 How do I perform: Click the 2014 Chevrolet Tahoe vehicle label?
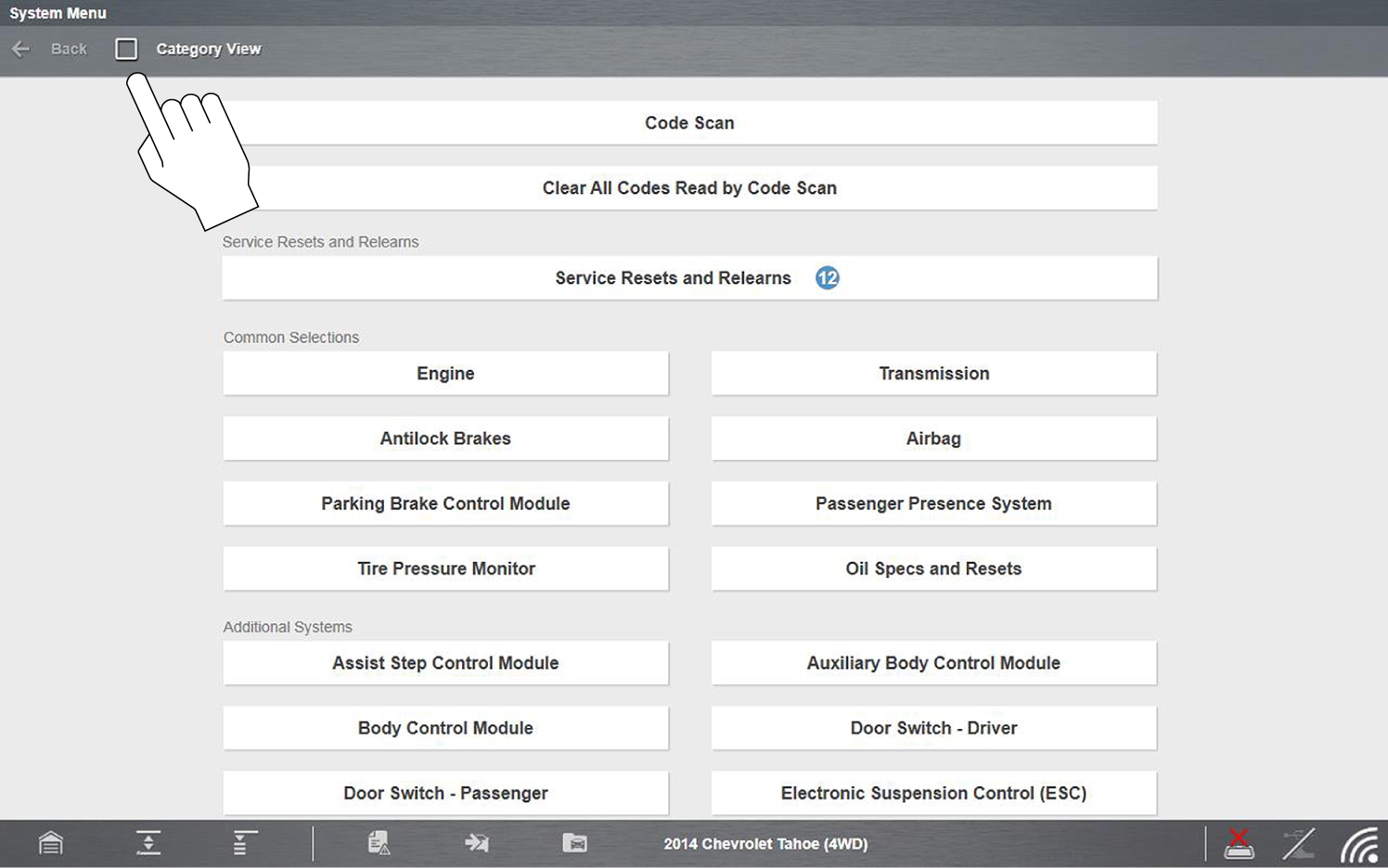[x=765, y=844]
